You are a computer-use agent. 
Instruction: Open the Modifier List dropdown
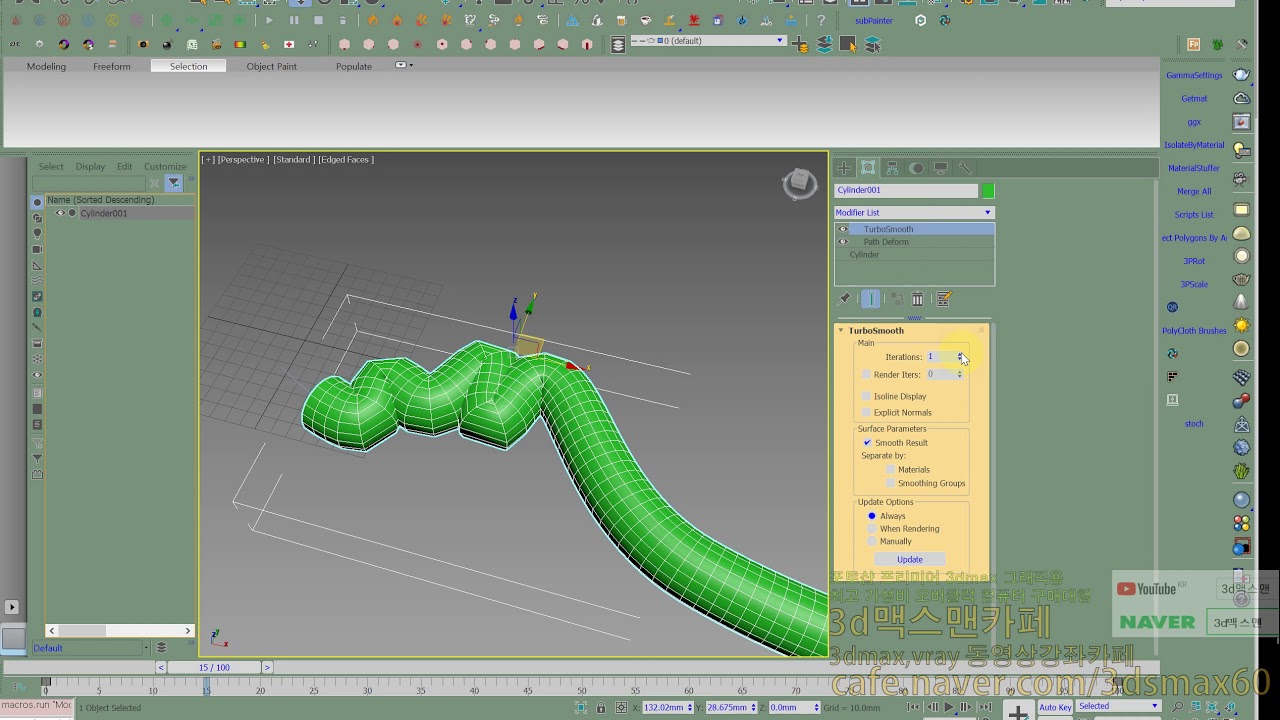(914, 212)
